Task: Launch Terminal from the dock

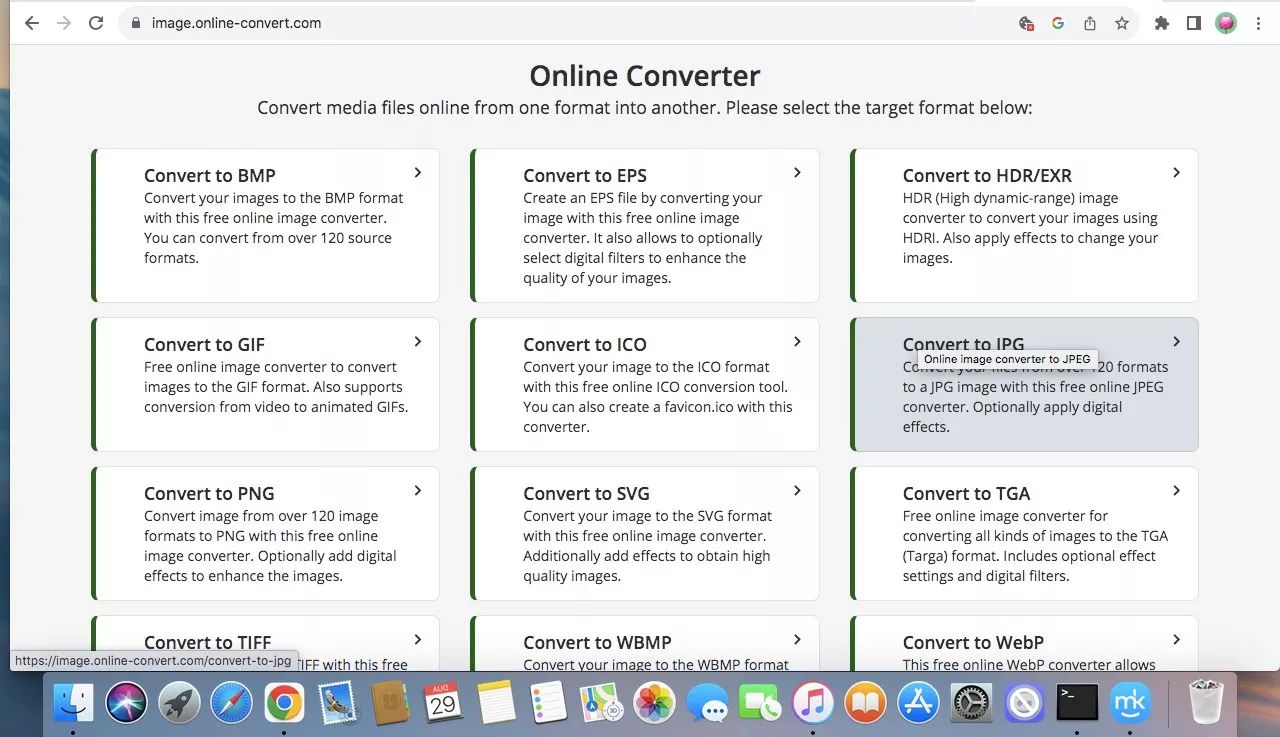Action: [x=1077, y=702]
